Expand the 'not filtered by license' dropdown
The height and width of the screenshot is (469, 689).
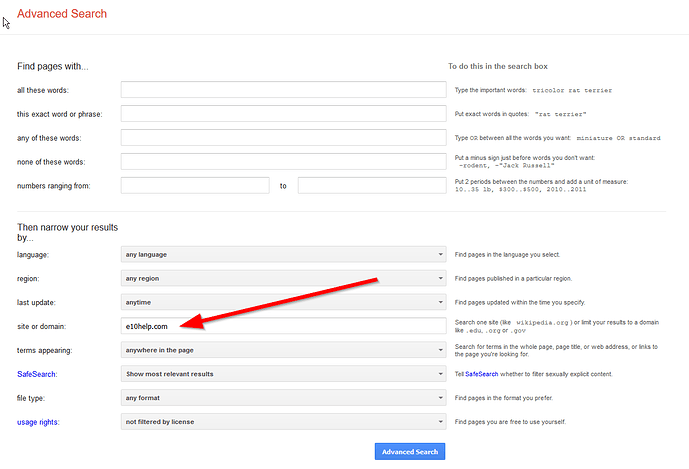[282, 422]
